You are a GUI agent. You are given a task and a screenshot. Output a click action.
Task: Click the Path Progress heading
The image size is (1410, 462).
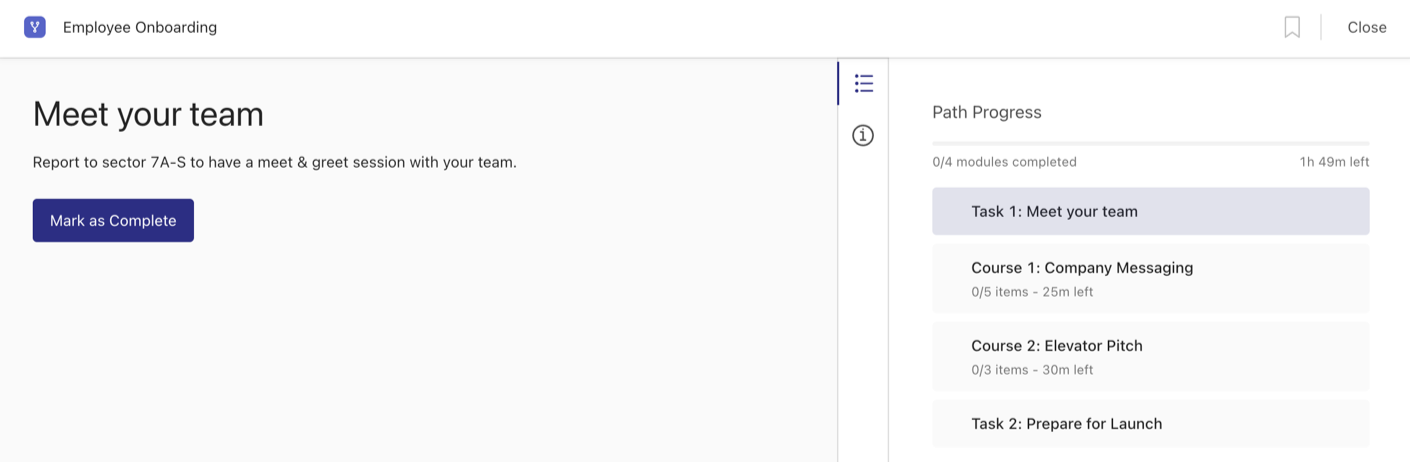pyautogui.click(x=986, y=112)
